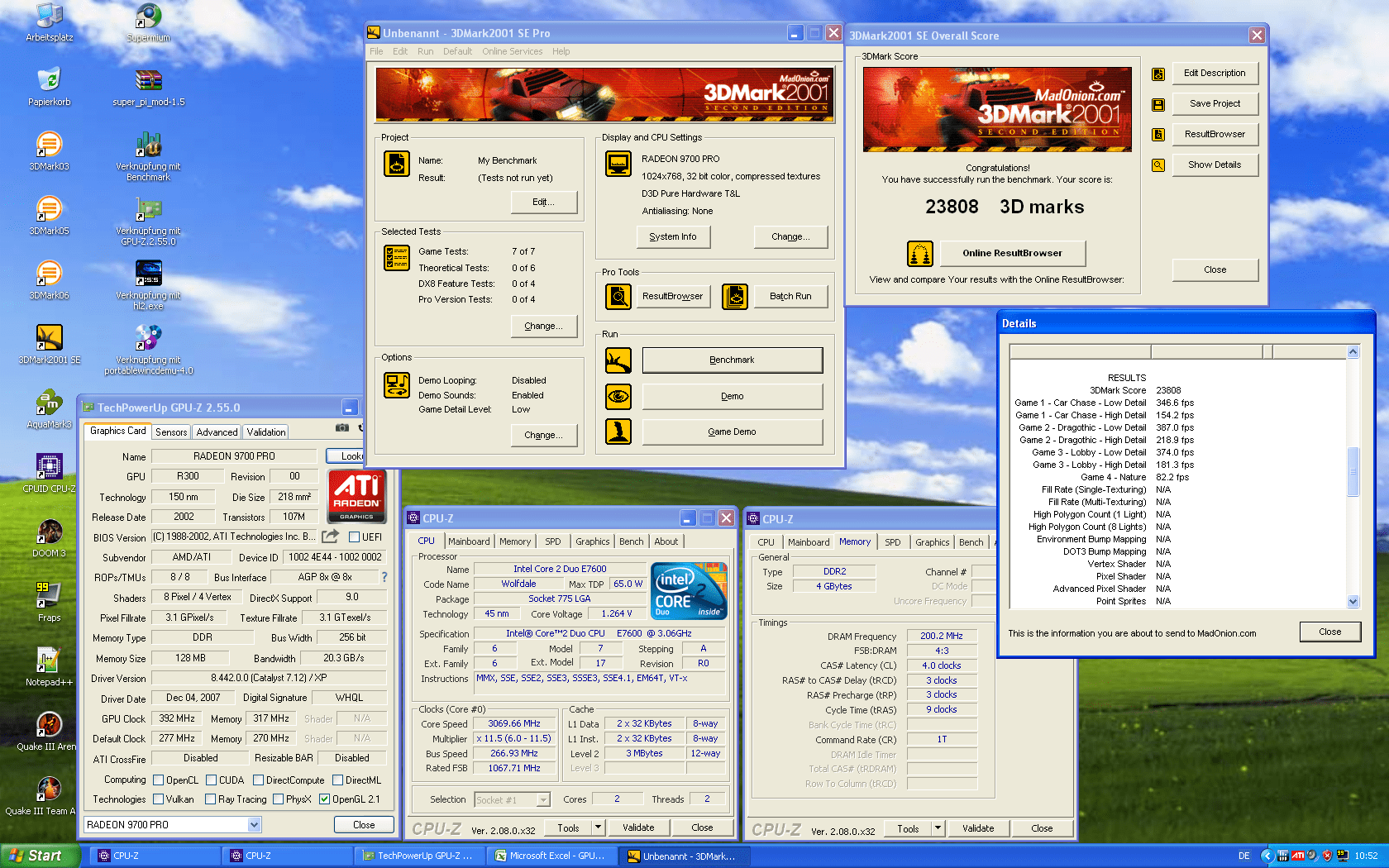Open the Online Services menu in 3DMark2001
This screenshot has width=1389, height=868.
[x=513, y=51]
